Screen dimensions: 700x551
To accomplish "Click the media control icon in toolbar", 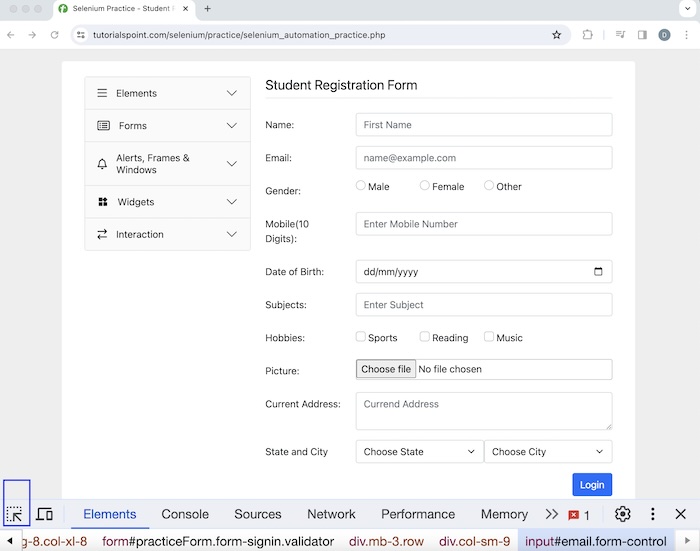I will click(x=620, y=35).
